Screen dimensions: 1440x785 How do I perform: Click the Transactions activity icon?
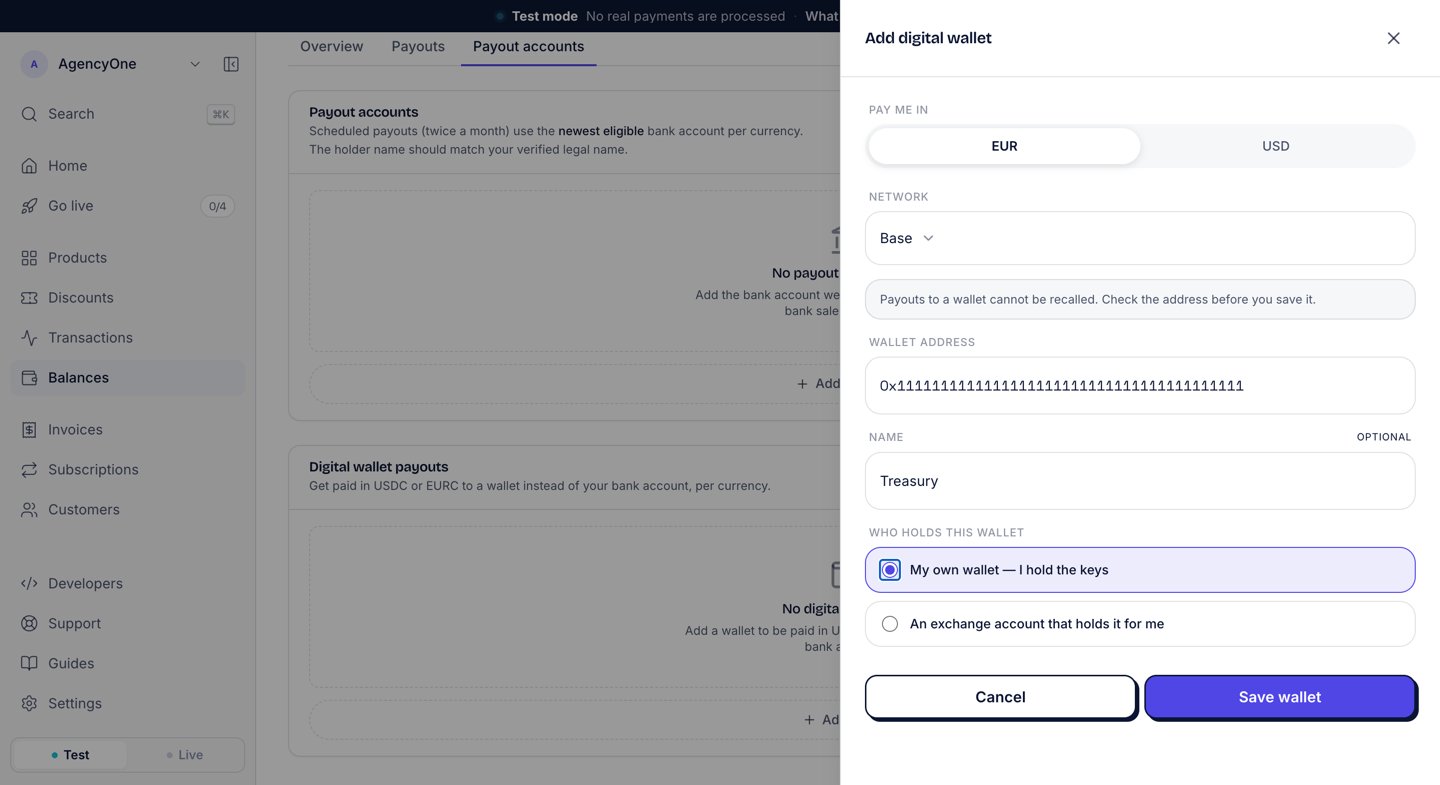click(x=29, y=338)
